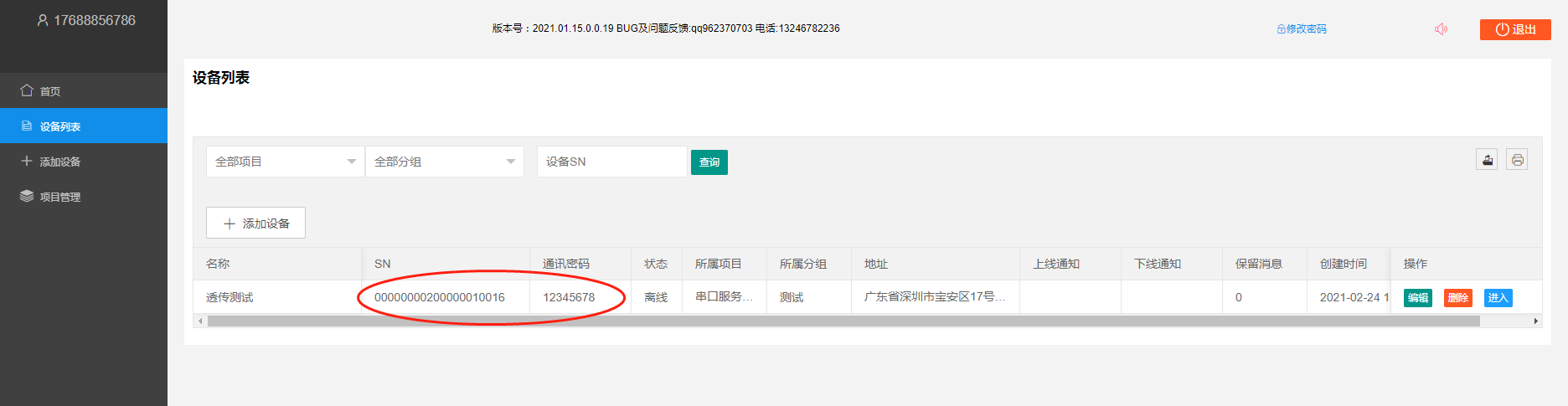Click the speaker sound icon in header
The width and height of the screenshot is (1568, 406).
click(1441, 29)
